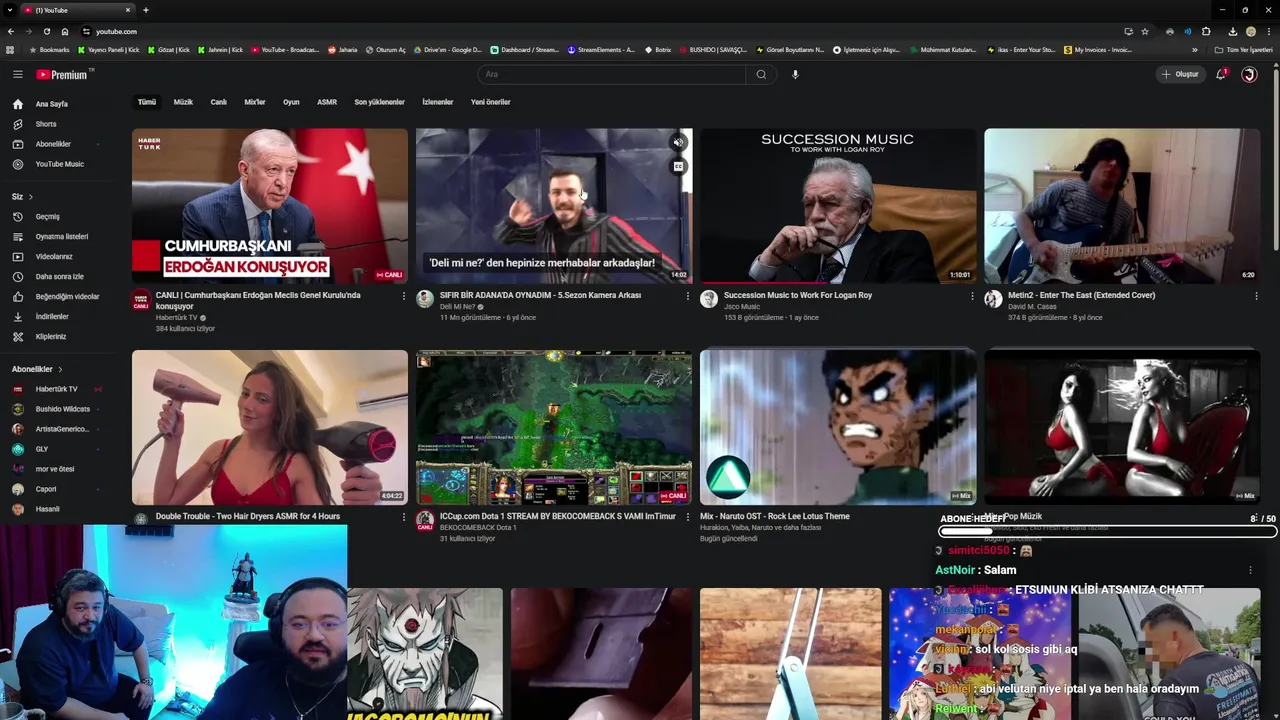1280x720 pixels.
Task: Open Bushido Wildcats subscription
Action: point(62,409)
